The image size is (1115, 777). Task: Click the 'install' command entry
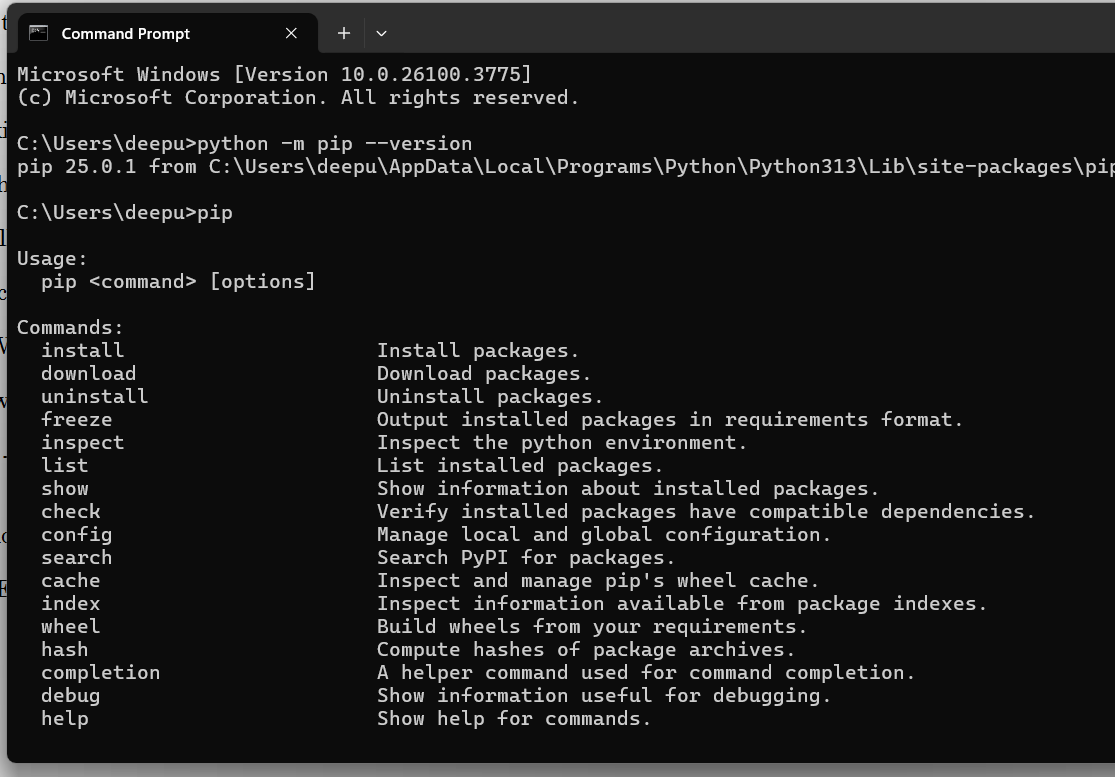point(82,350)
